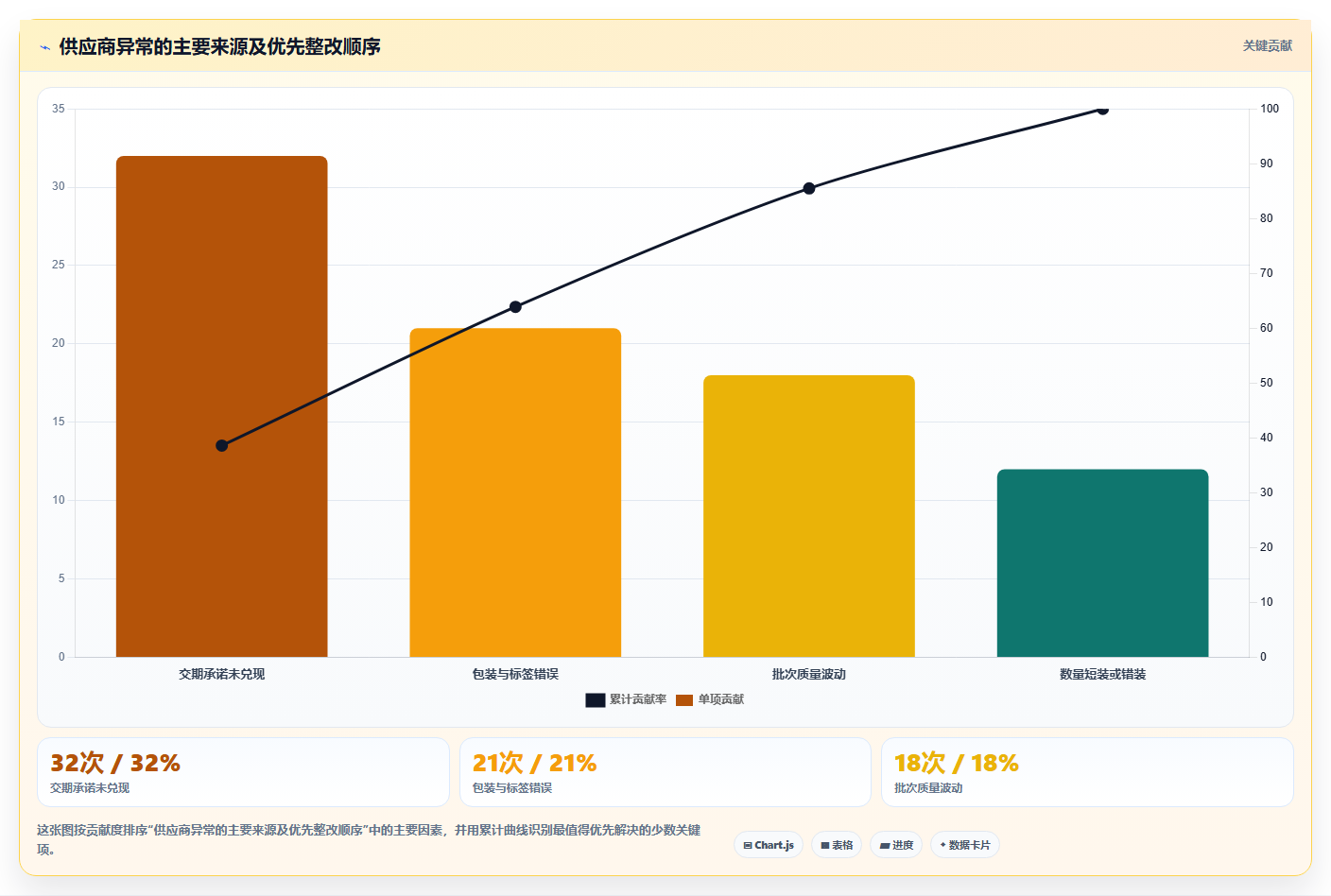Click the 交期承诺未兑现 brown bar
This screenshot has height=896, width=1331.
pyautogui.click(x=222, y=406)
